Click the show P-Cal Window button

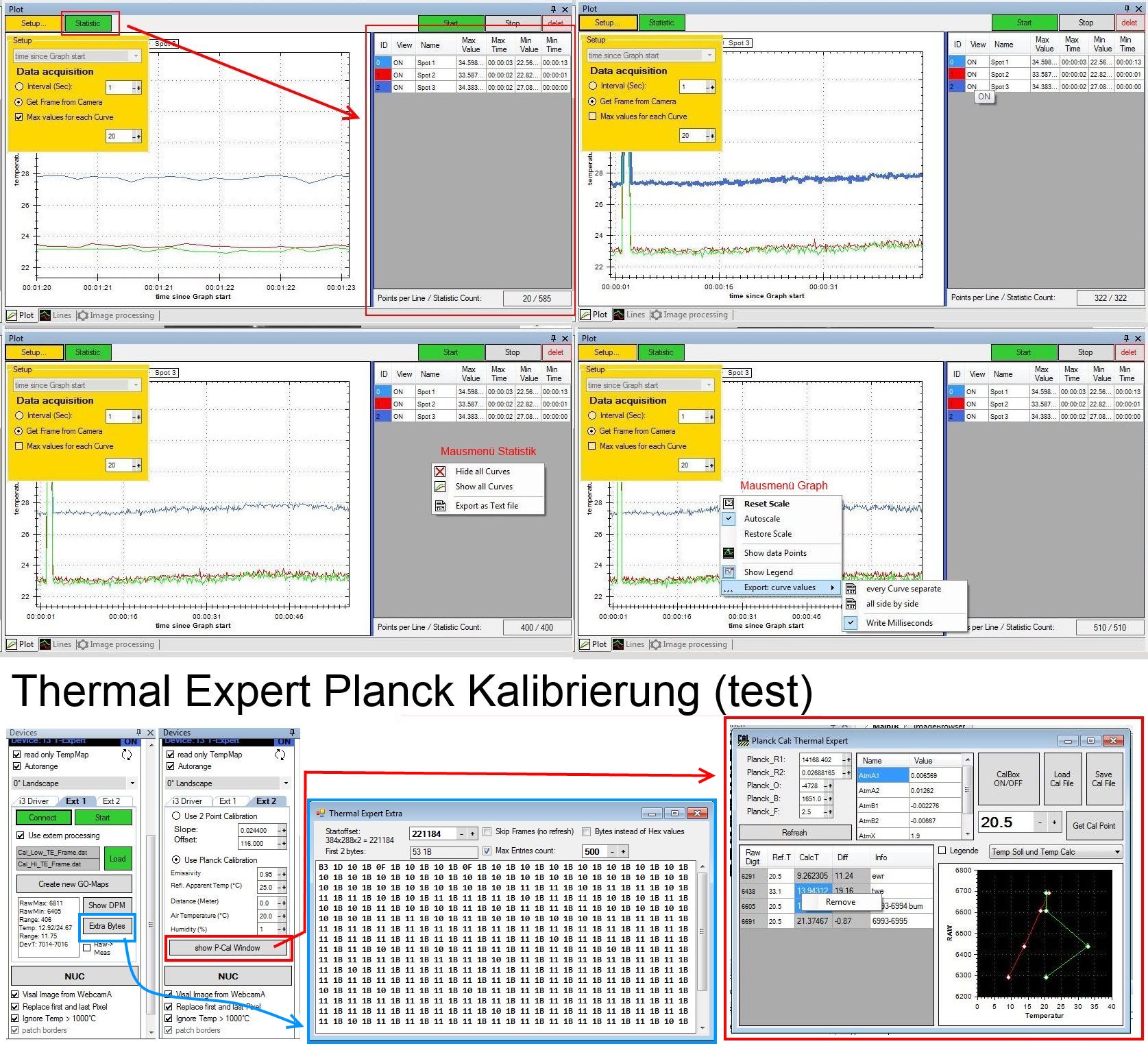[228, 948]
